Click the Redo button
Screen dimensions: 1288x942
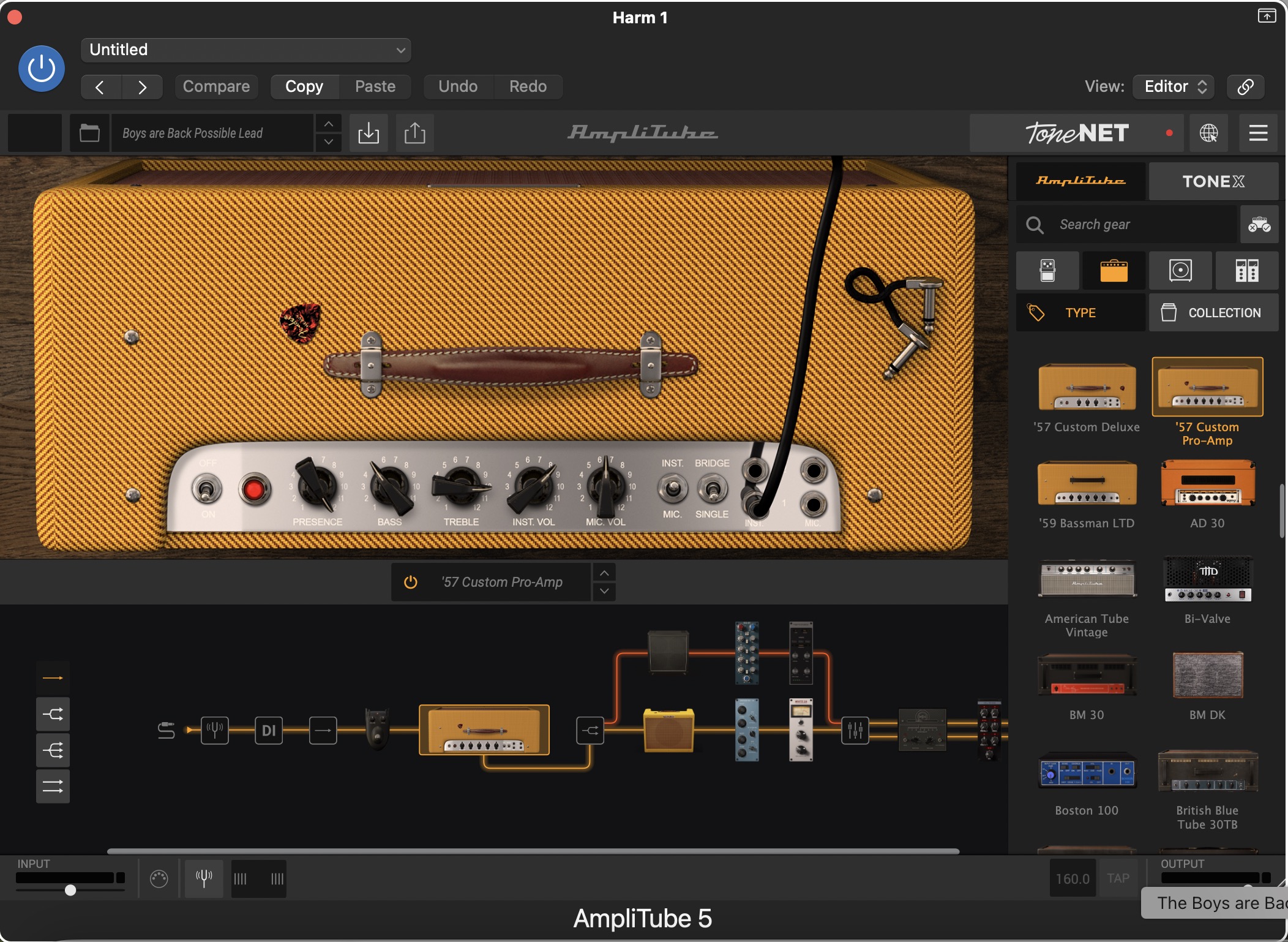[x=528, y=86]
